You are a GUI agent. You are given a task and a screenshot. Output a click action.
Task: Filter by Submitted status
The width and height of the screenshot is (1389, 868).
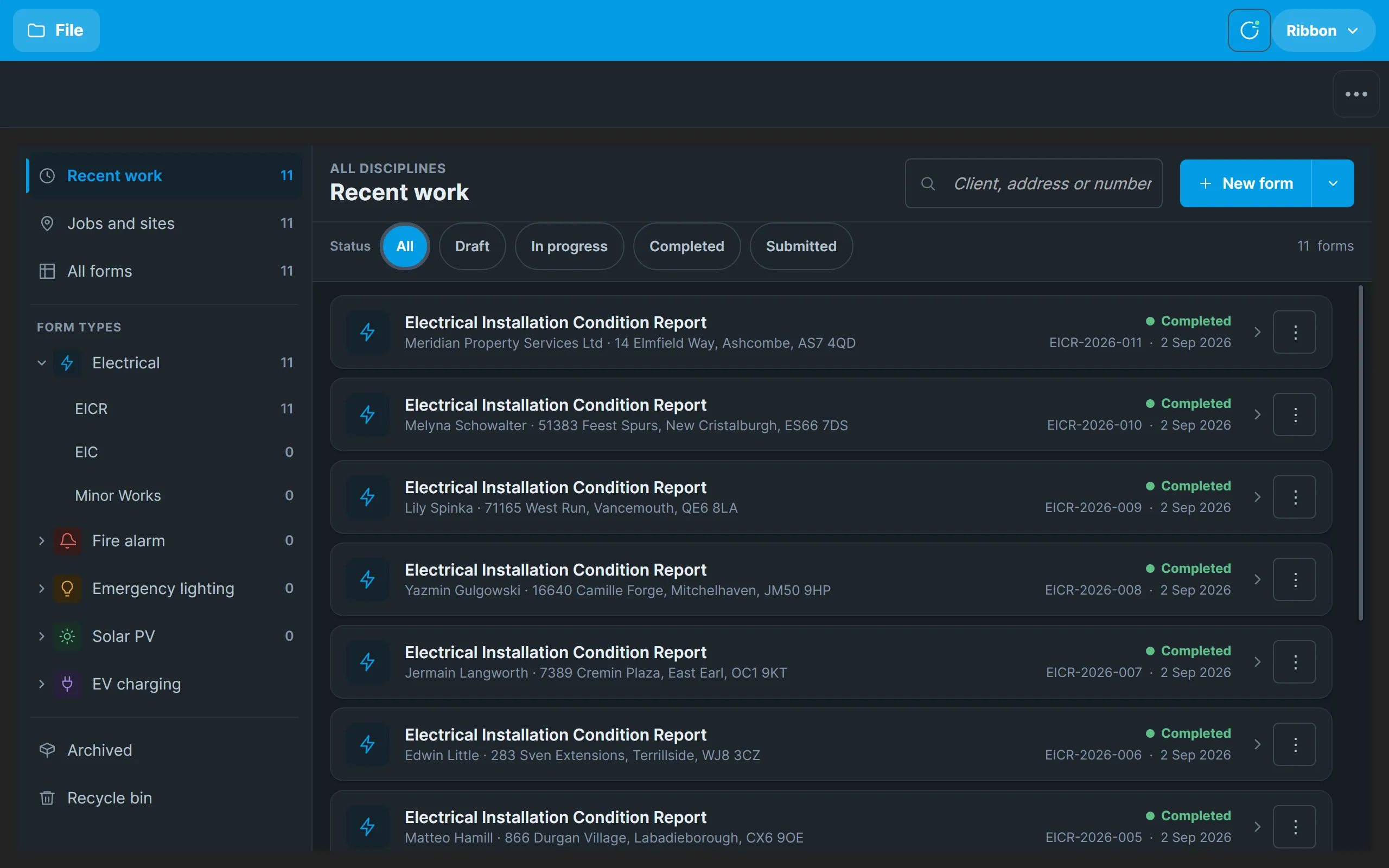801,246
